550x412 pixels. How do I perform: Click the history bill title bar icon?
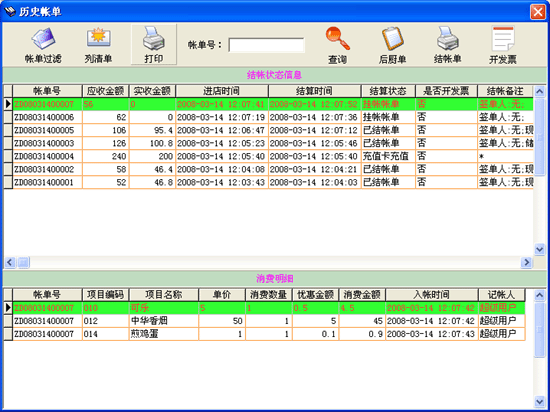click(x=9, y=12)
